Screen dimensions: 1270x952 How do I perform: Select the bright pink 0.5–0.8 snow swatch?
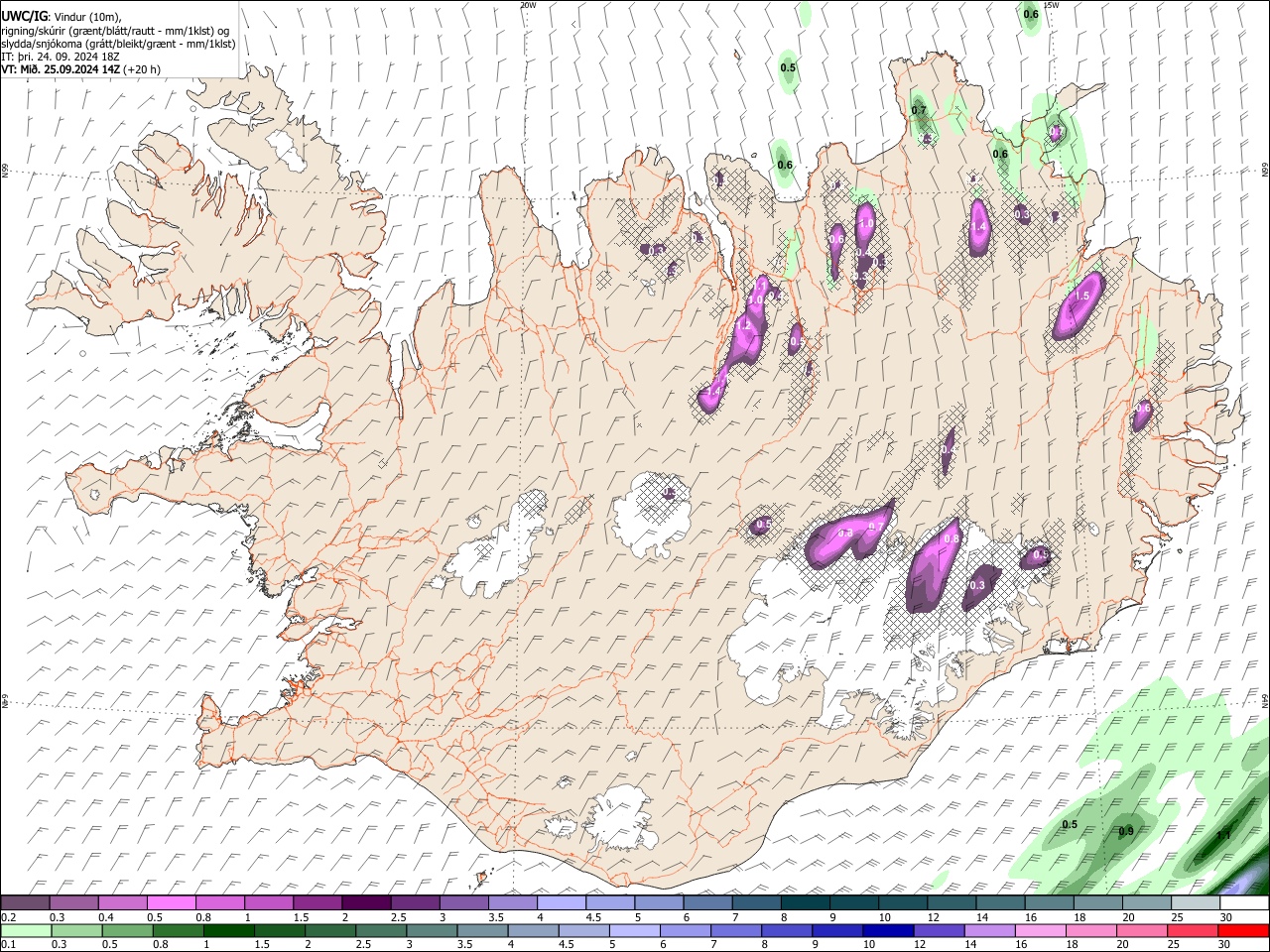171,902
